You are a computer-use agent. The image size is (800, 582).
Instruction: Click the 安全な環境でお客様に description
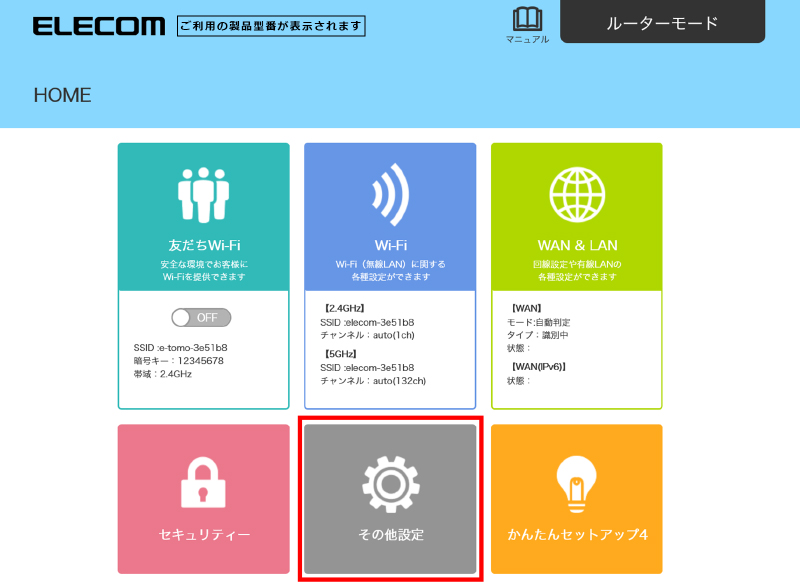(x=204, y=264)
